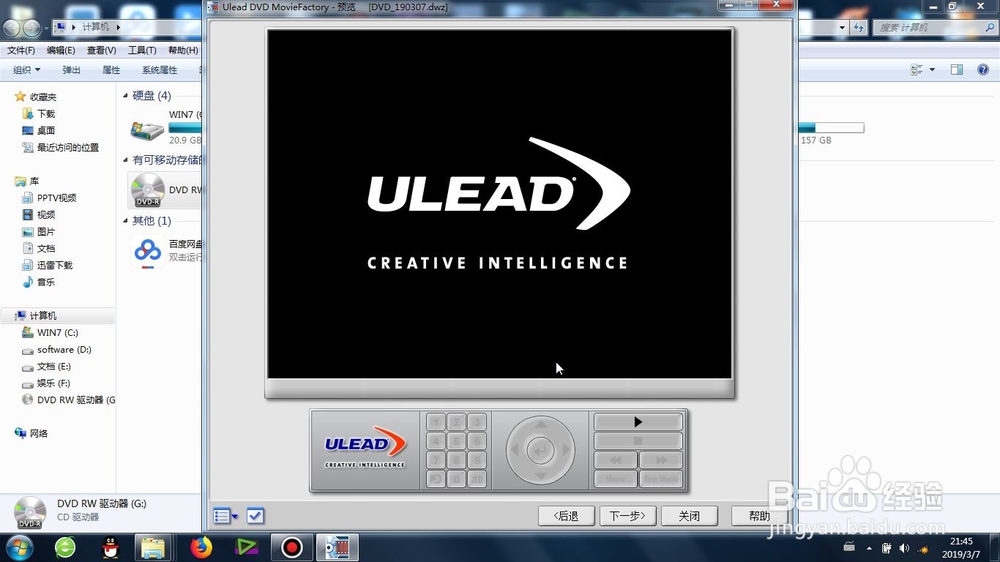Image resolution: width=1000 pixels, height=562 pixels.
Task: Open the project settings list dropdown icon
Action: [225, 515]
